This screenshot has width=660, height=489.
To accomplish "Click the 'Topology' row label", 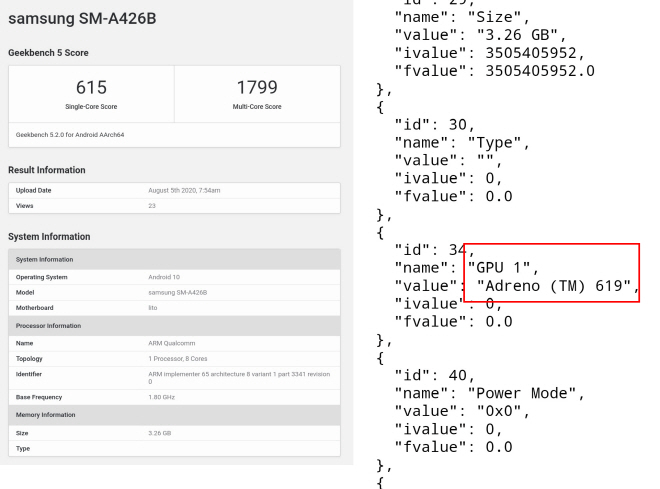I will (29, 359).
